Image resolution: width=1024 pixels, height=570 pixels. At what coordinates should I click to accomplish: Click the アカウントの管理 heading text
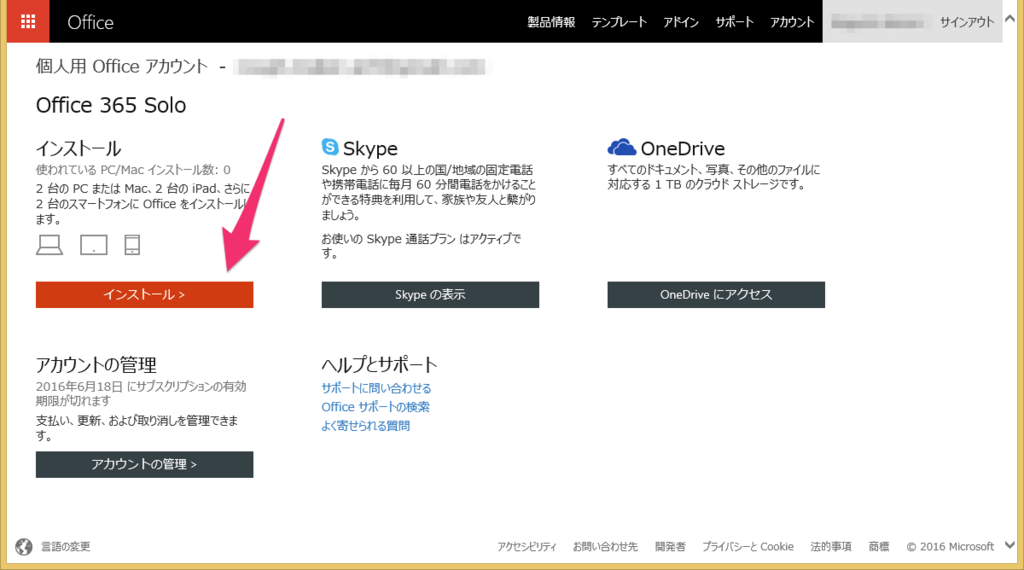tap(96, 364)
